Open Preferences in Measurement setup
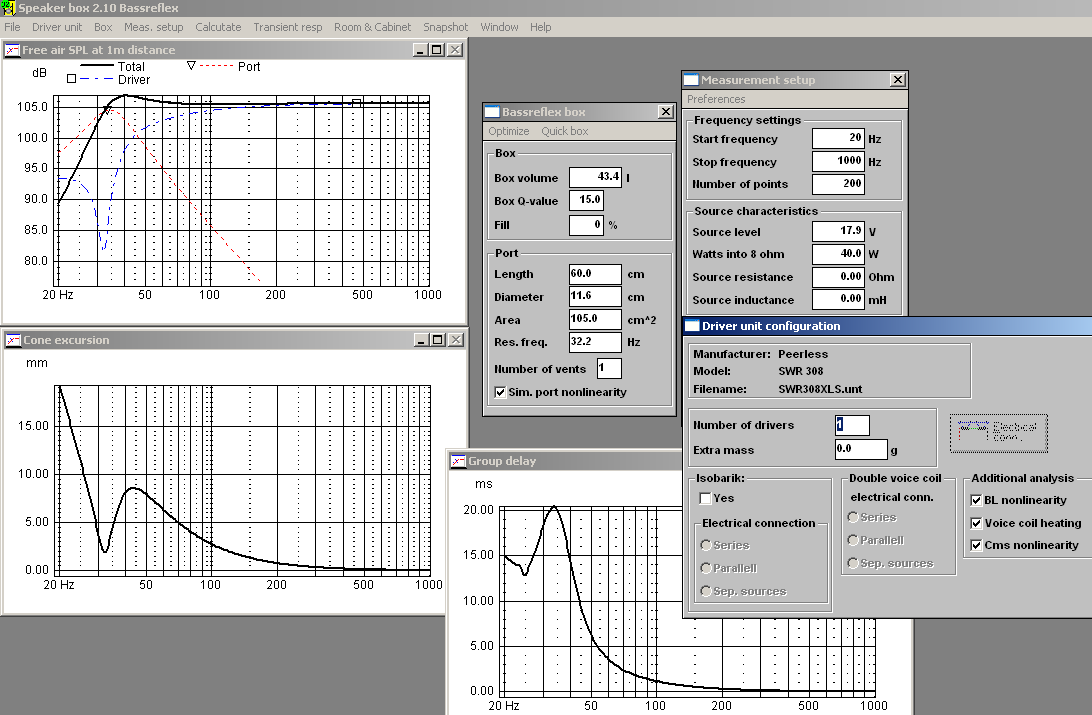The height and width of the screenshot is (715, 1092). pos(716,99)
